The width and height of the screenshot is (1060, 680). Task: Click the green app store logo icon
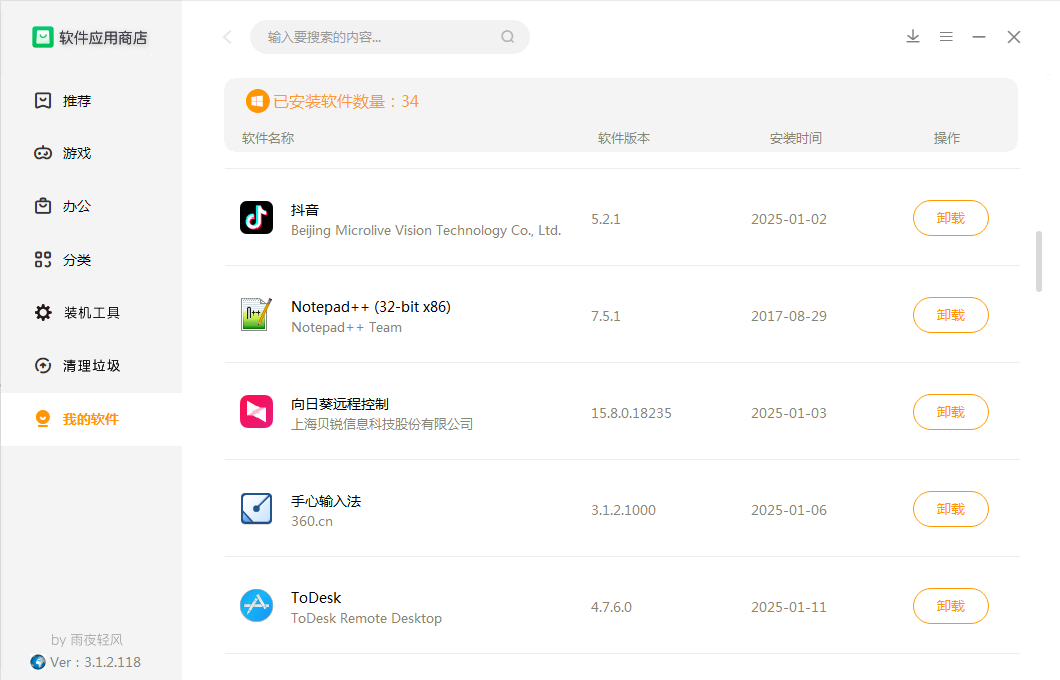43,37
